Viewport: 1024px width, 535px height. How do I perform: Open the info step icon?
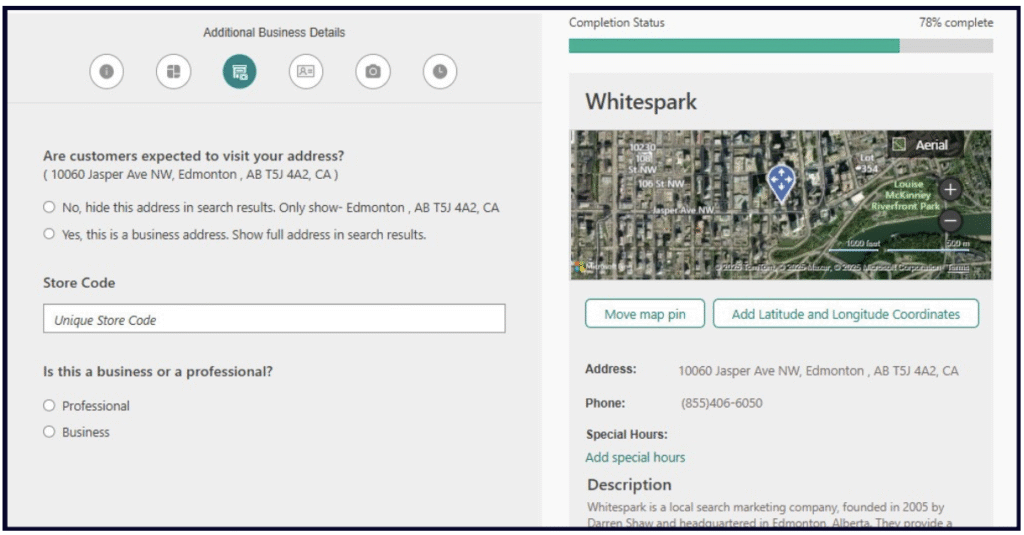[x=106, y=72]
